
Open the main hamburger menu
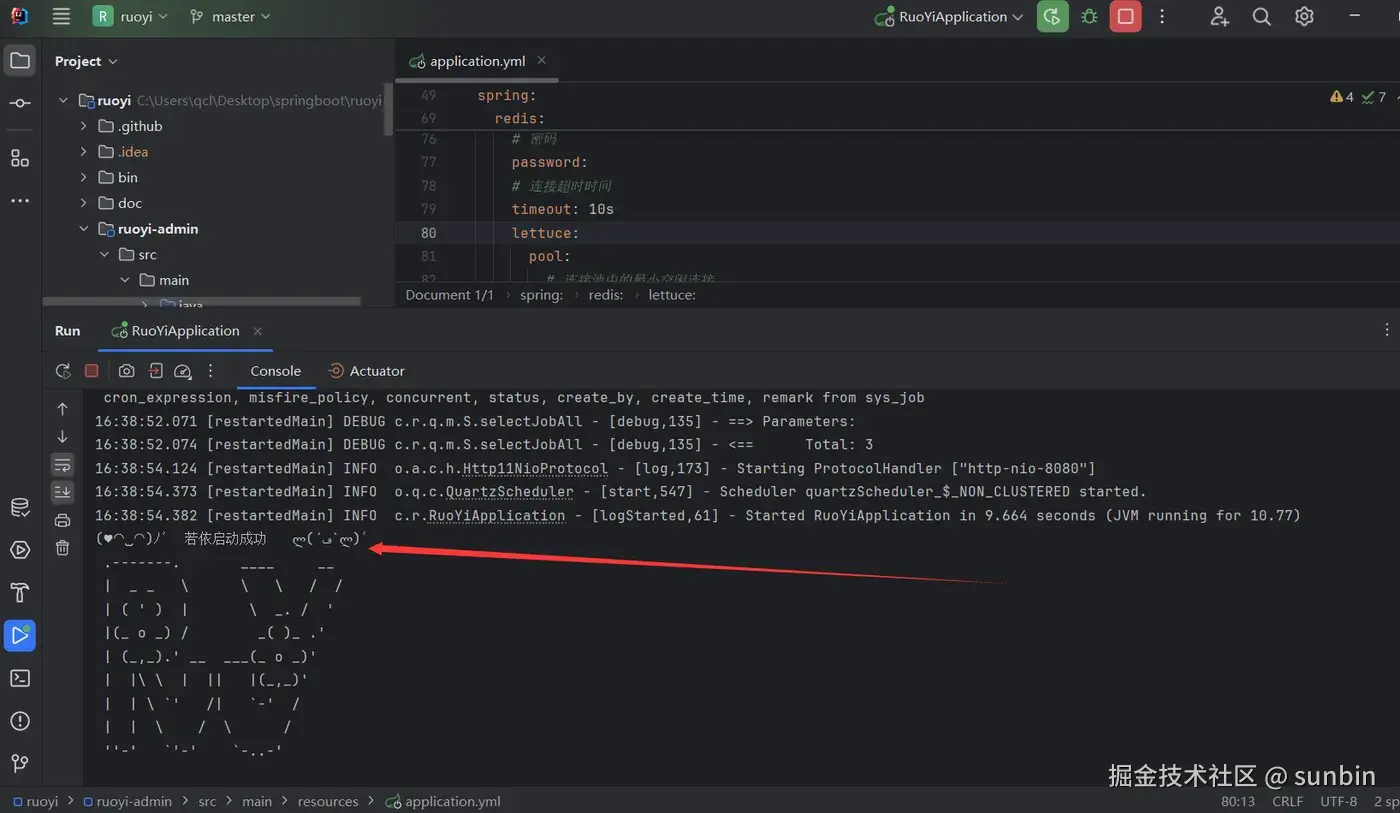(61, 17)
